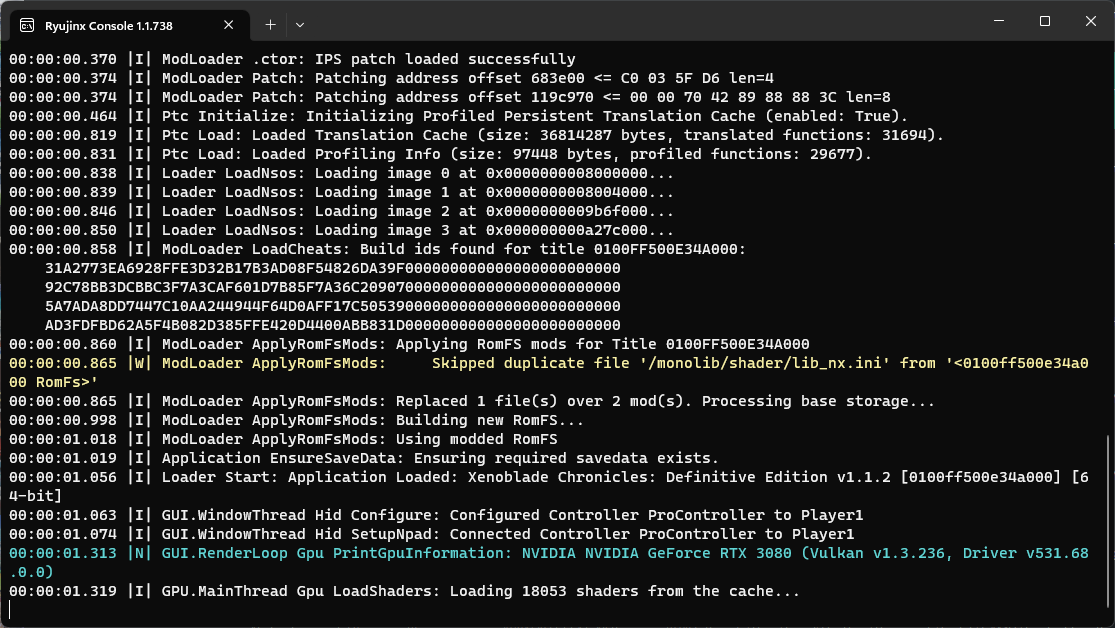Click the 'Replaced 1 file(s) over 2 mod(s)' line
Image resolution: width=1115 pixels, height=628 pixels.
pyautogui.click(x=472, y=401)
